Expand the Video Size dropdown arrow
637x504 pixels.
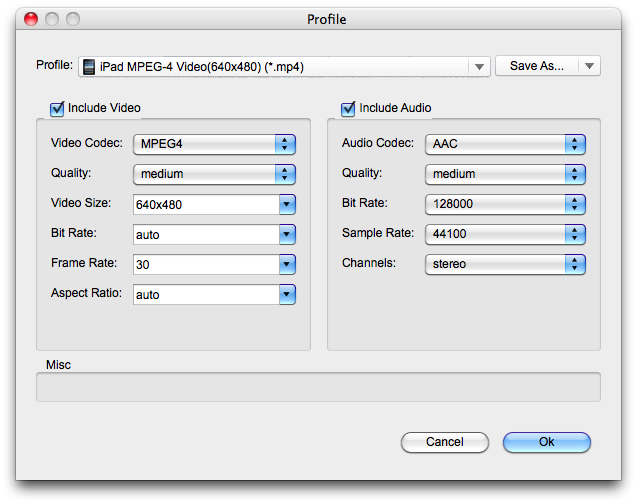pyautogui.click(x=287, y=204)
